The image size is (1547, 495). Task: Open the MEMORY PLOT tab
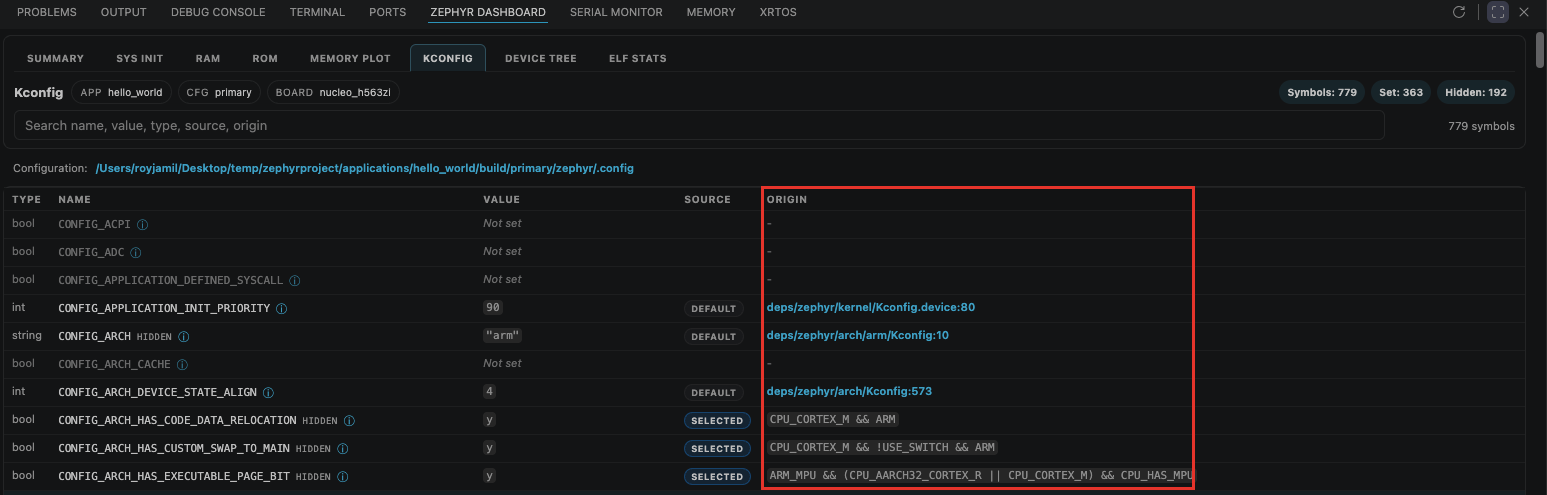348,58
